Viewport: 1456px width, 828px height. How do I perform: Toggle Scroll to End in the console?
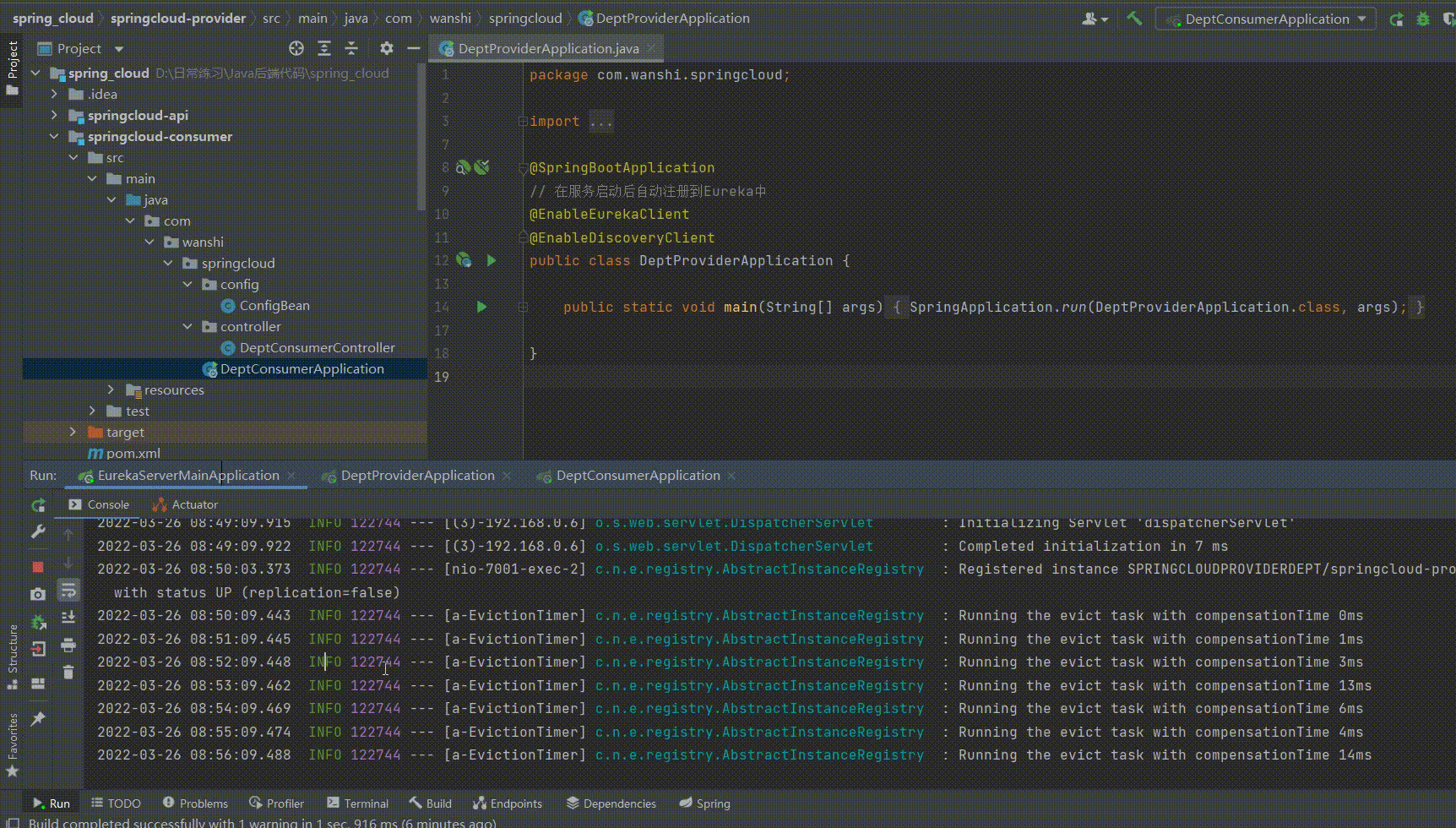click(x=68, y=618)
